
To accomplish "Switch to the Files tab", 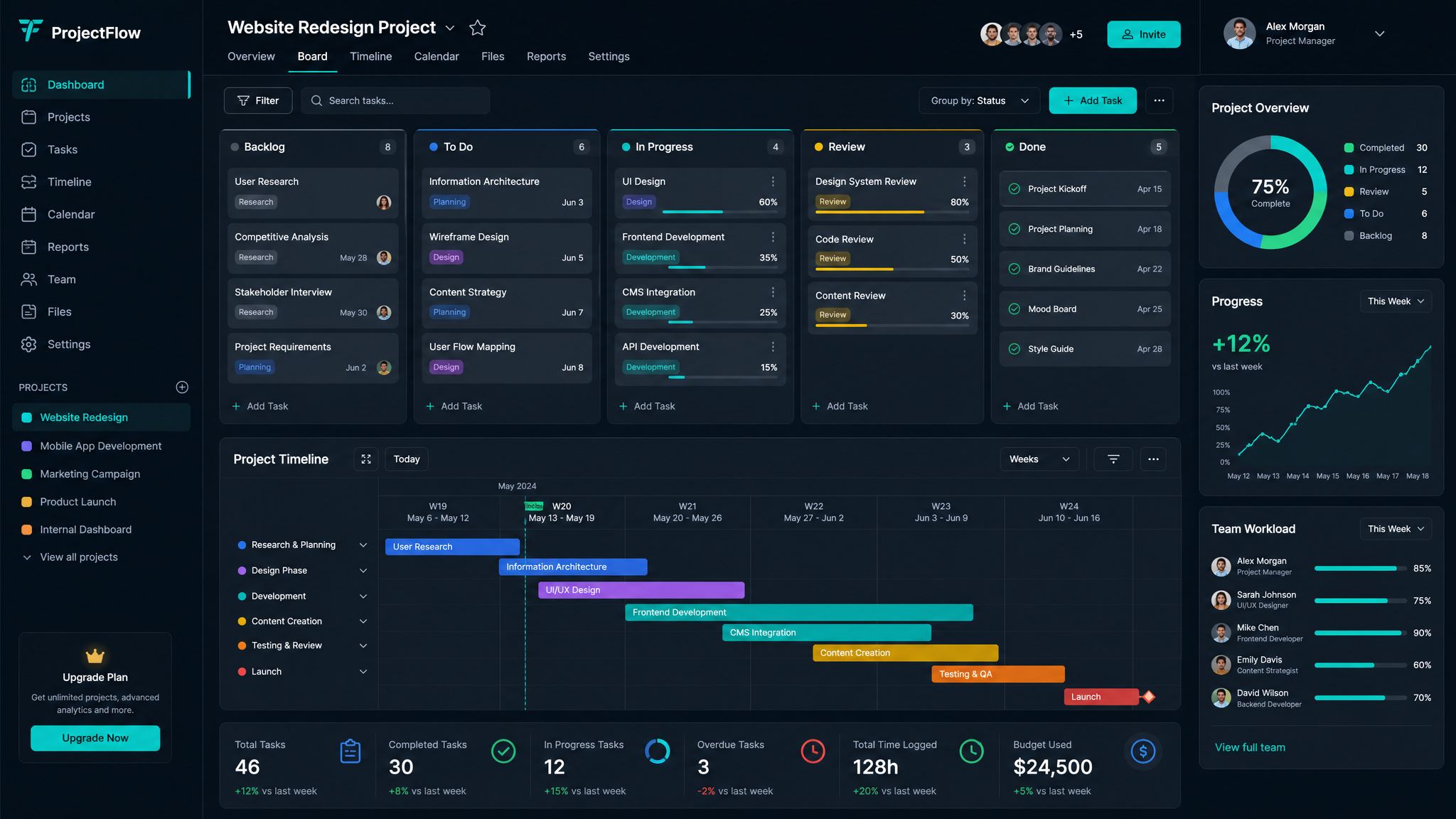I will [493, 56].
